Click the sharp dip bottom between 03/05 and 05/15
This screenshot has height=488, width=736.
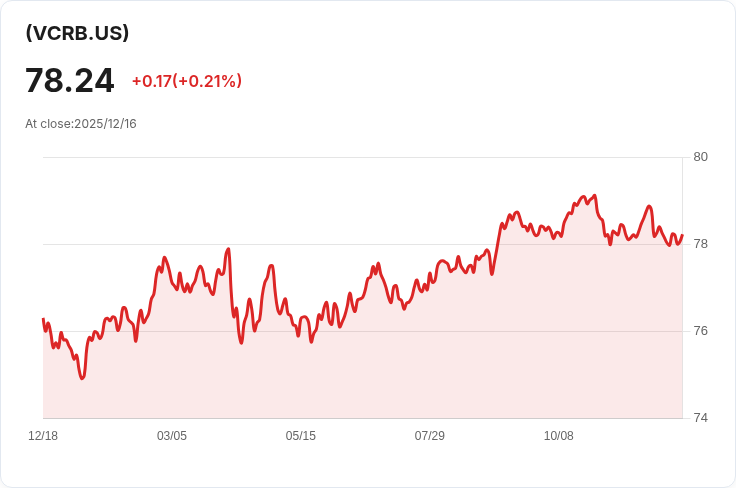241,343
